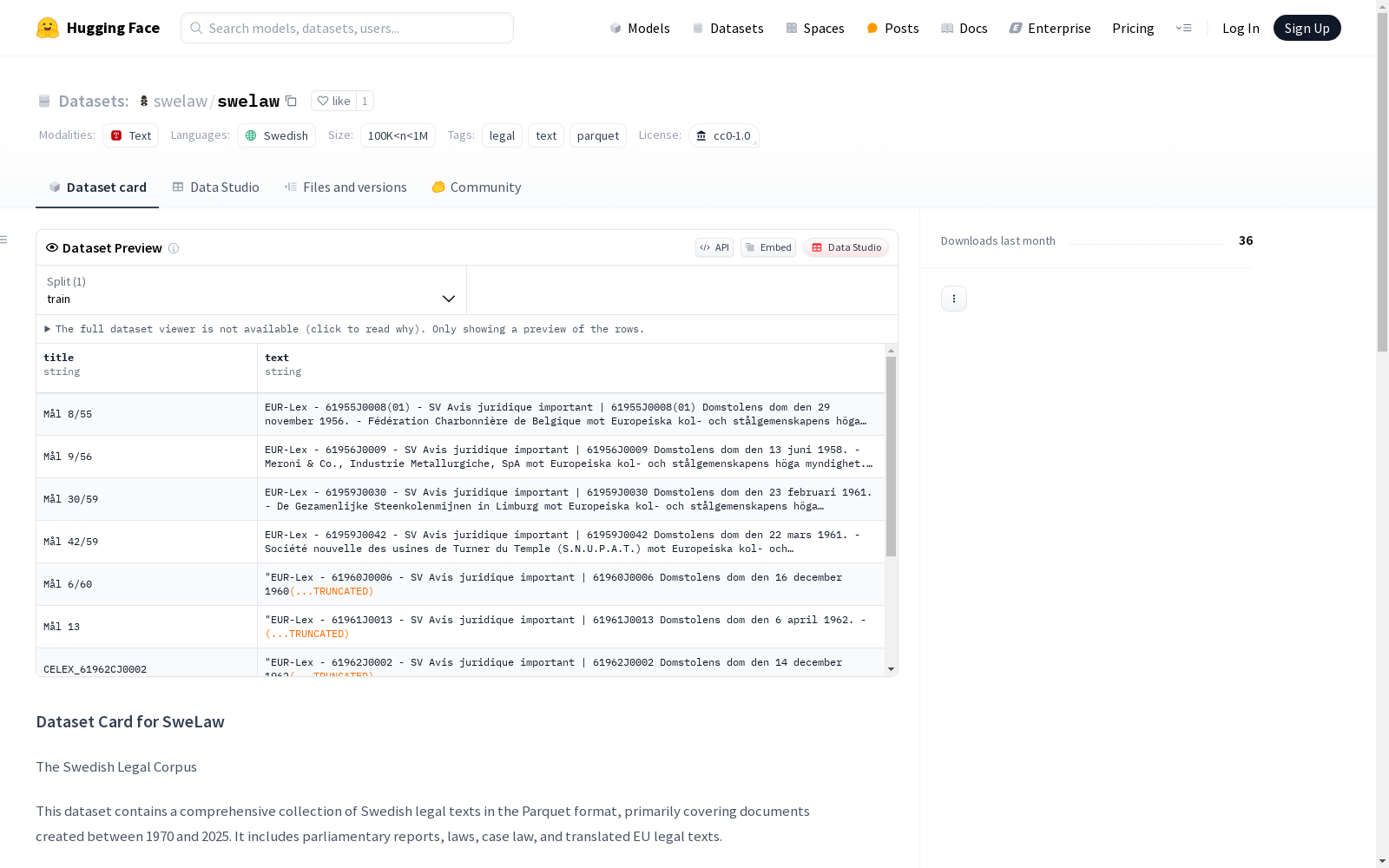Click the text cell mentioning Meroni & Co.
Image resolution: width=1389 pixels, height=868 pixels.
click(571, 457)
